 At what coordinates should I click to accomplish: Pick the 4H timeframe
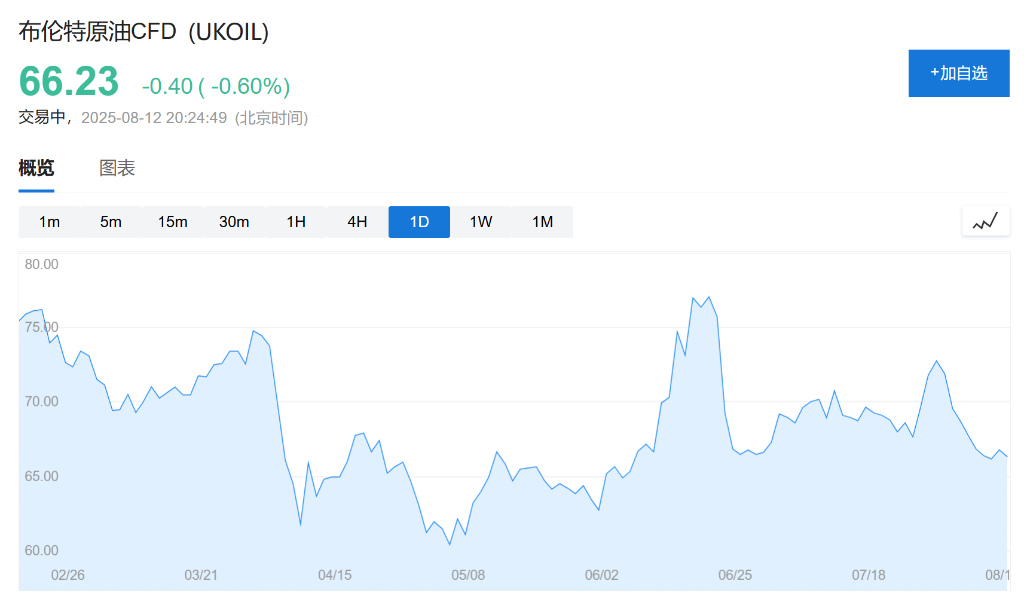click(x=357, y=222)
